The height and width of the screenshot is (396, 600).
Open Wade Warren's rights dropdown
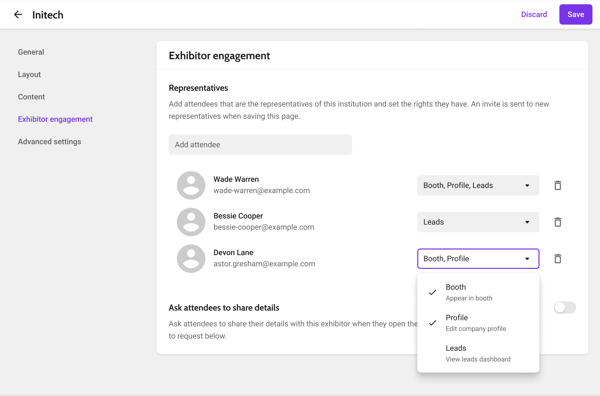coord(478,186)
